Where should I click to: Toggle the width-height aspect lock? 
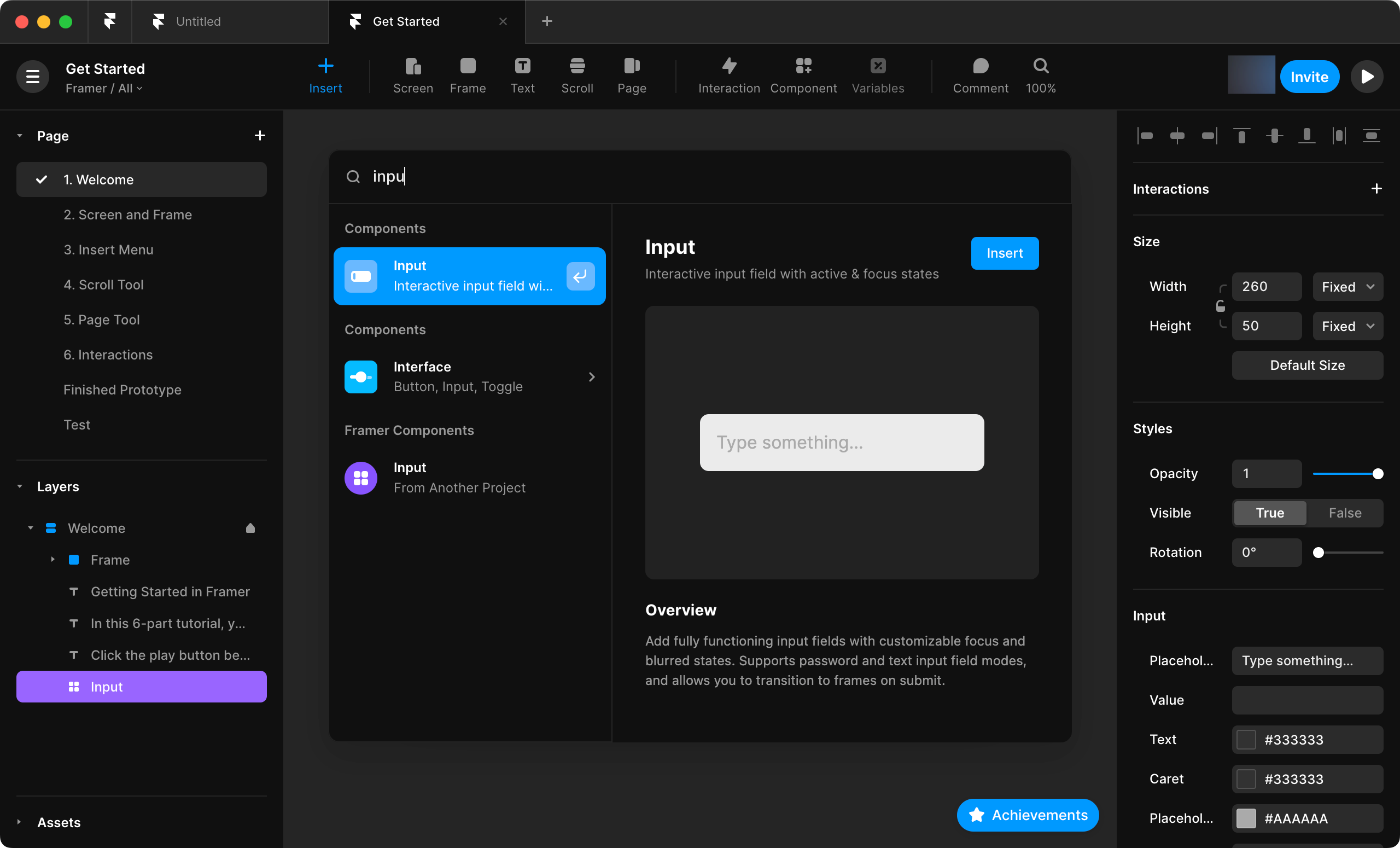(x=1221, y=306)
